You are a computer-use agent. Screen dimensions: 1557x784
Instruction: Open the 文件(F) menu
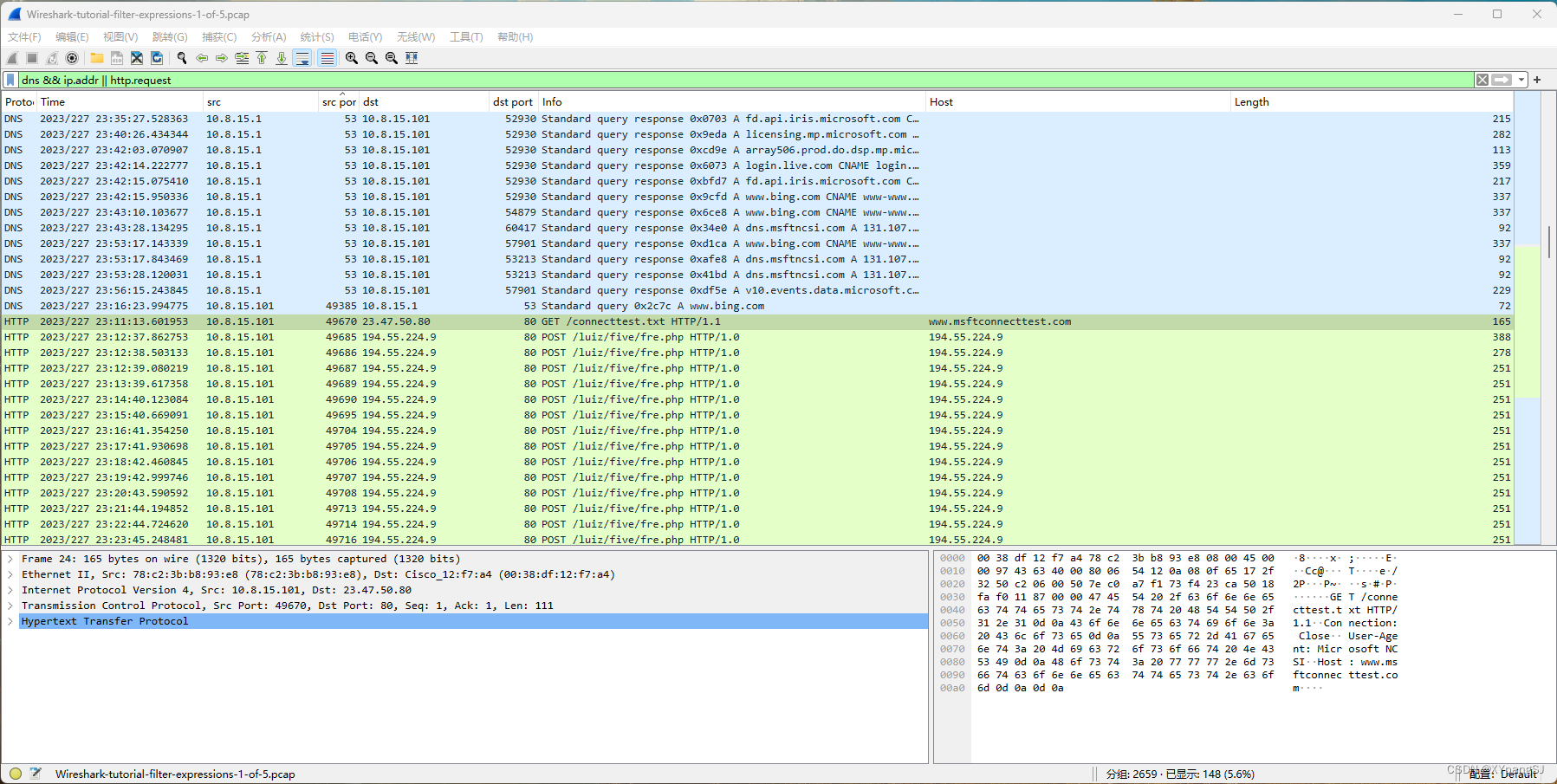point(24,37)
